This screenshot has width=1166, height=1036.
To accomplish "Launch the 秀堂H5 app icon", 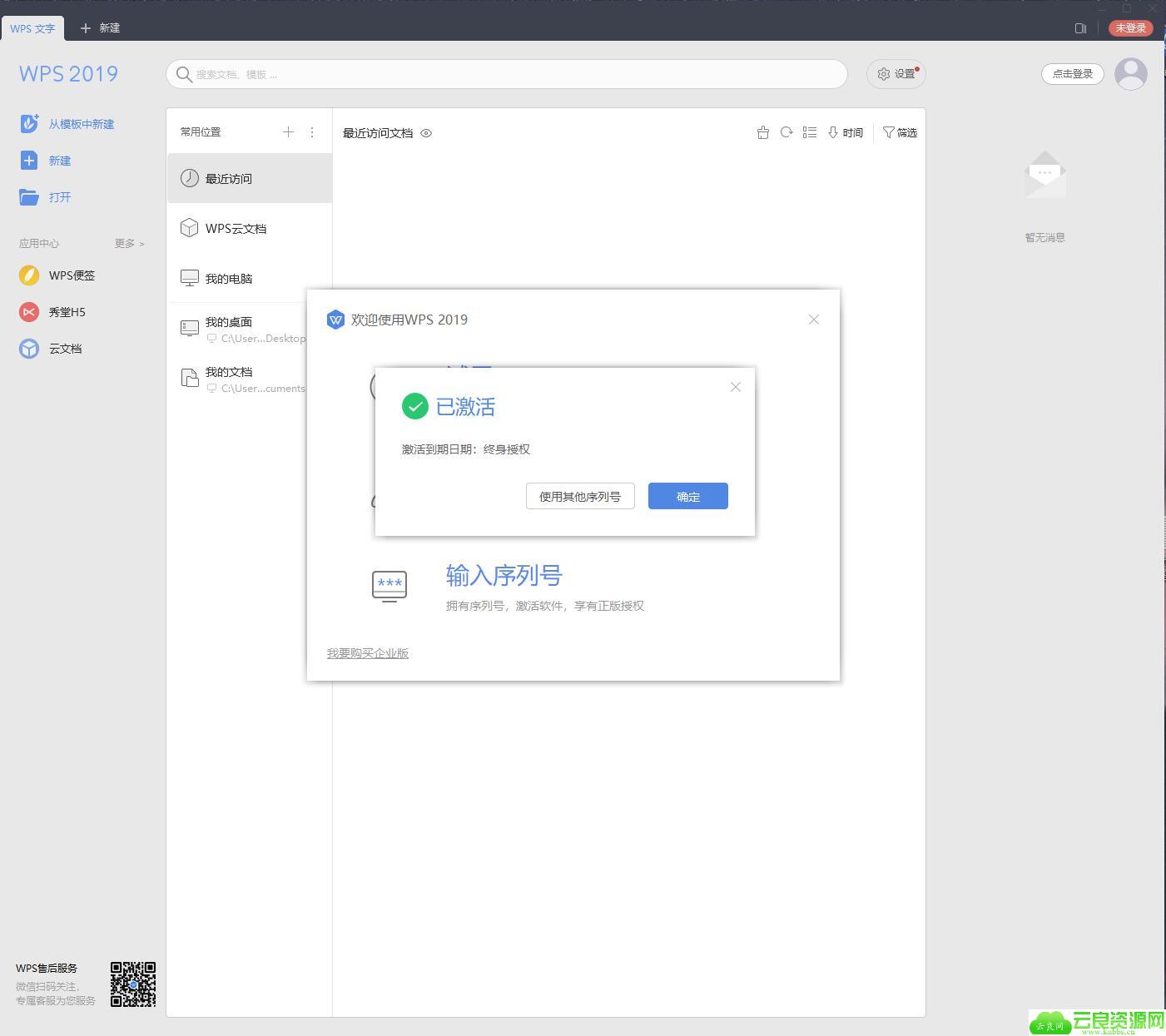I will (x=29, y=312).
